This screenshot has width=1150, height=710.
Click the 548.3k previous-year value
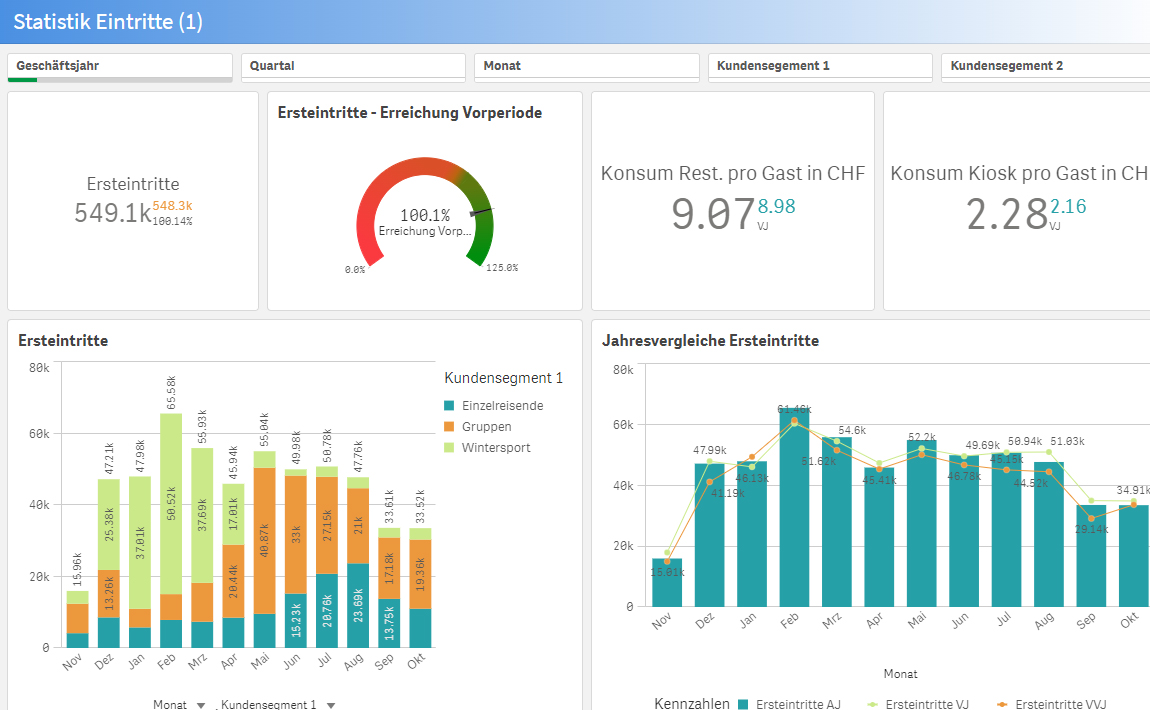[172, 206]
